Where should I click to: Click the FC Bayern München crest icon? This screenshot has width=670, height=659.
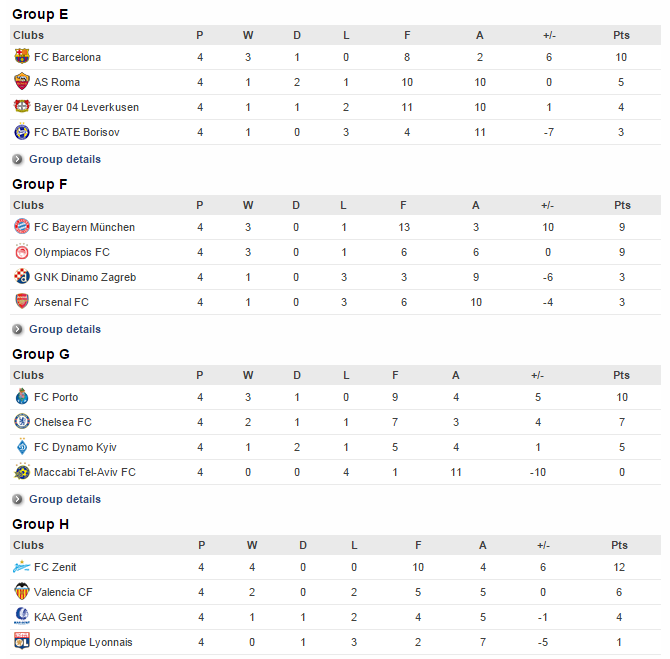point(22,227)
